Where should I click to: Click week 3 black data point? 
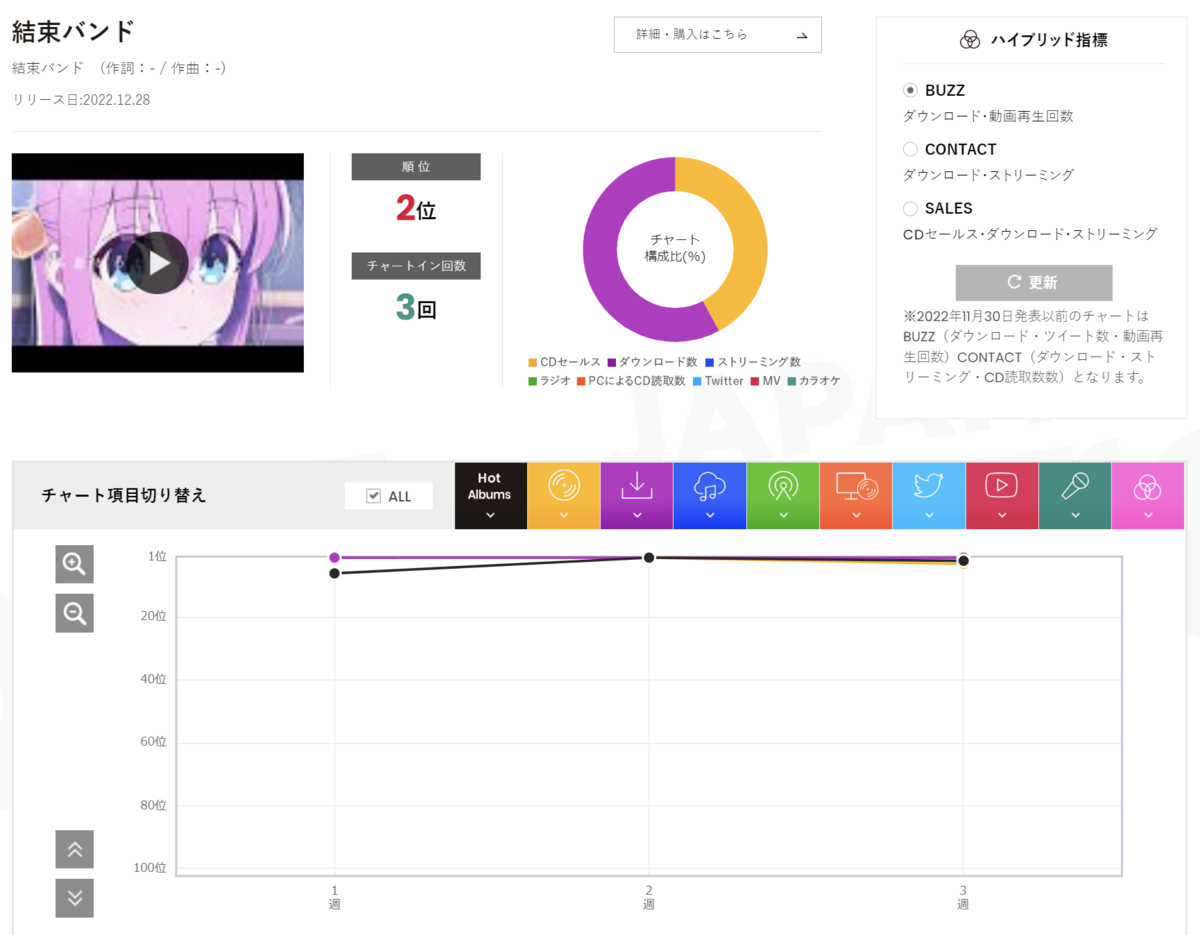(963, 561)
